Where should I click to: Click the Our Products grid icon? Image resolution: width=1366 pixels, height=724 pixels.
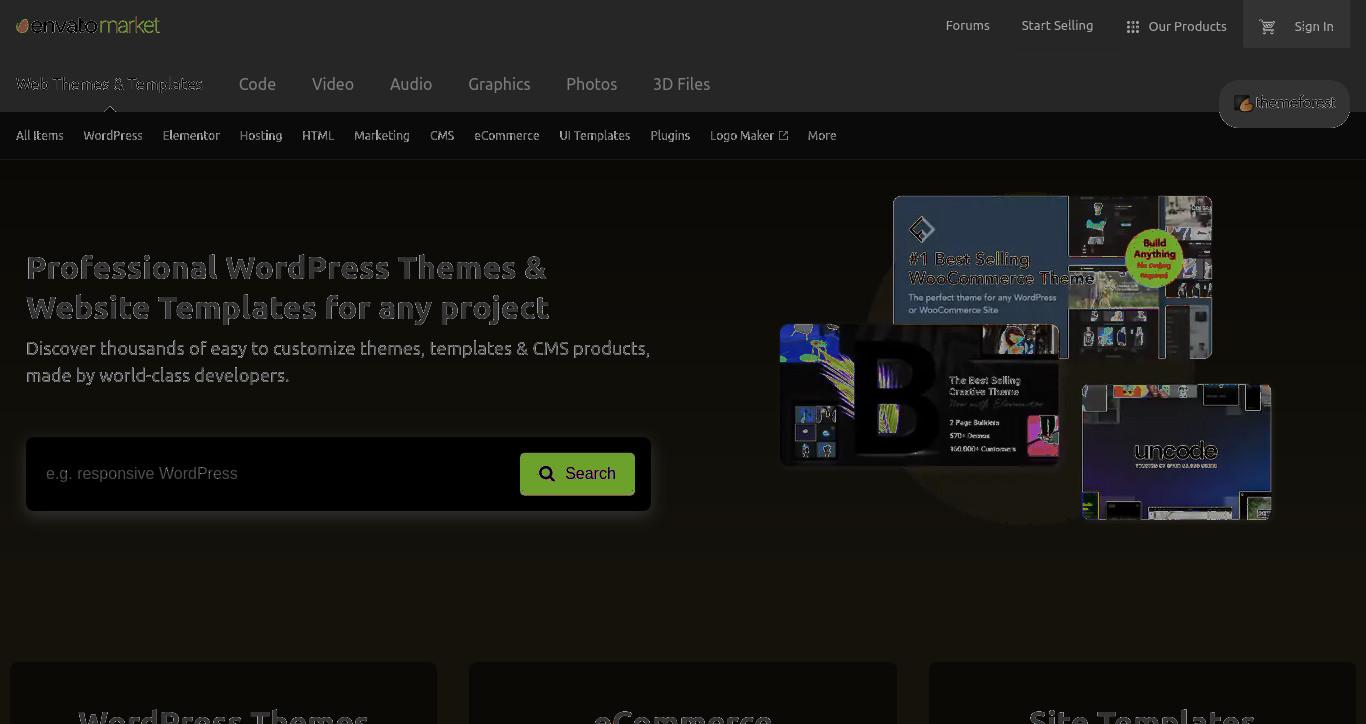point(1132,27)
